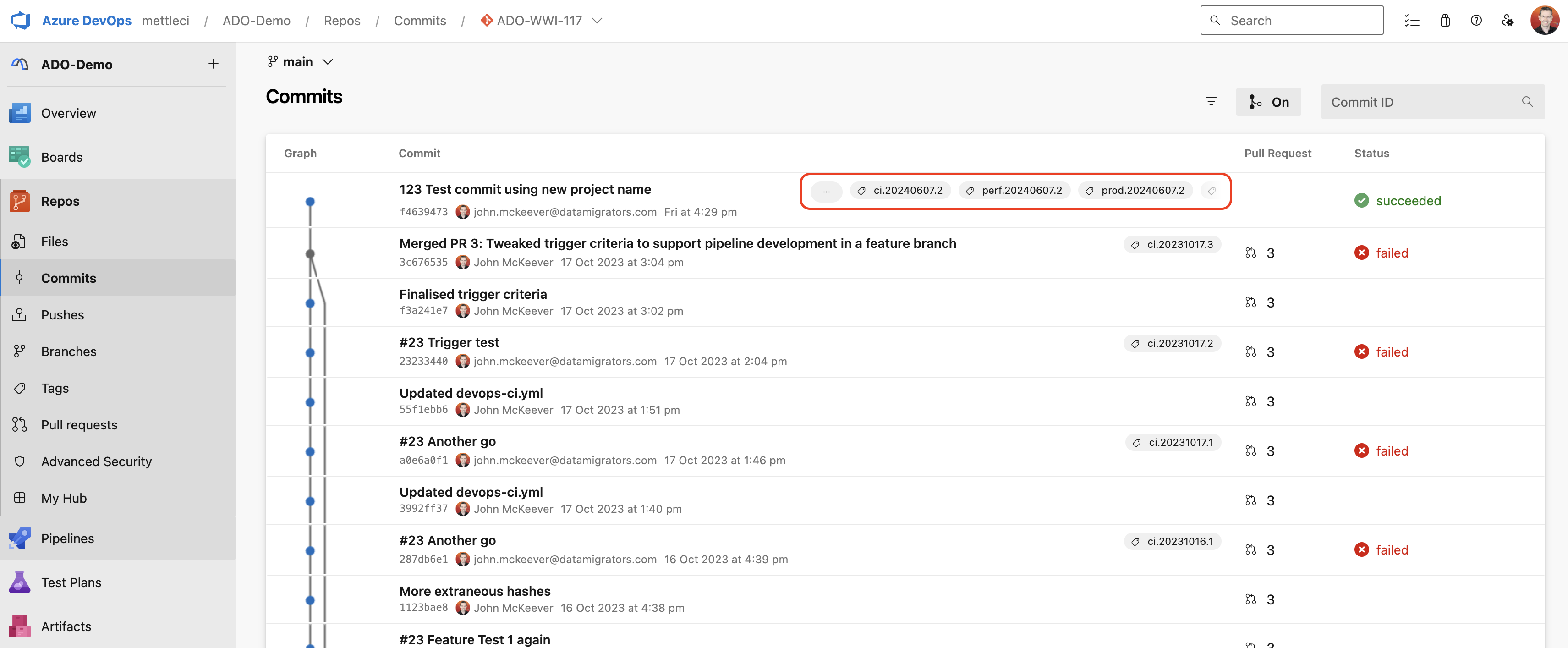Click the Commit ID search field
This screenshot has height=648, width=1568.
point(1421,102)
